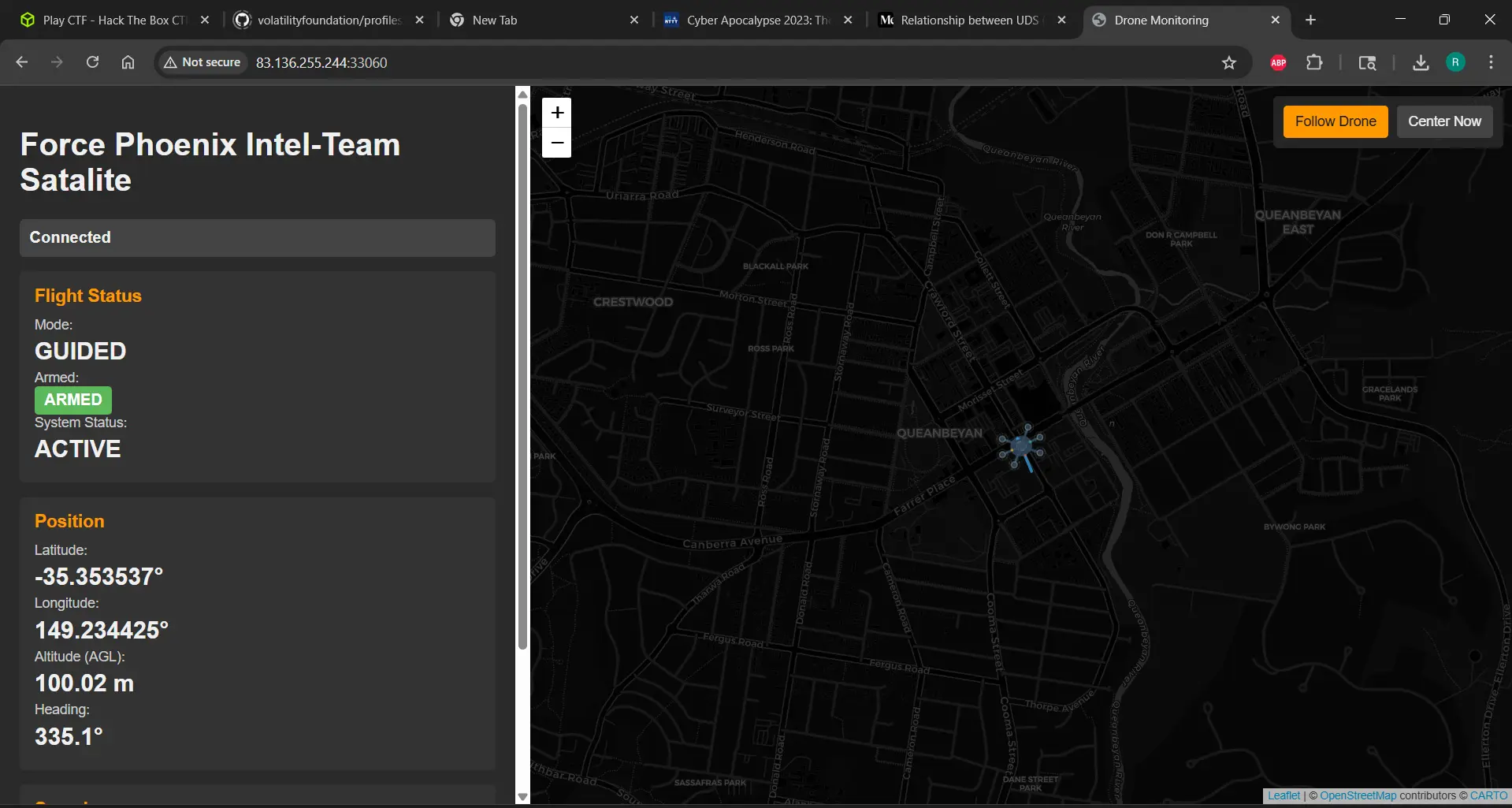Close the Cyber Apocalypse 2023 tab
Screen dimensions: 1512x808
tap(848, 20)
